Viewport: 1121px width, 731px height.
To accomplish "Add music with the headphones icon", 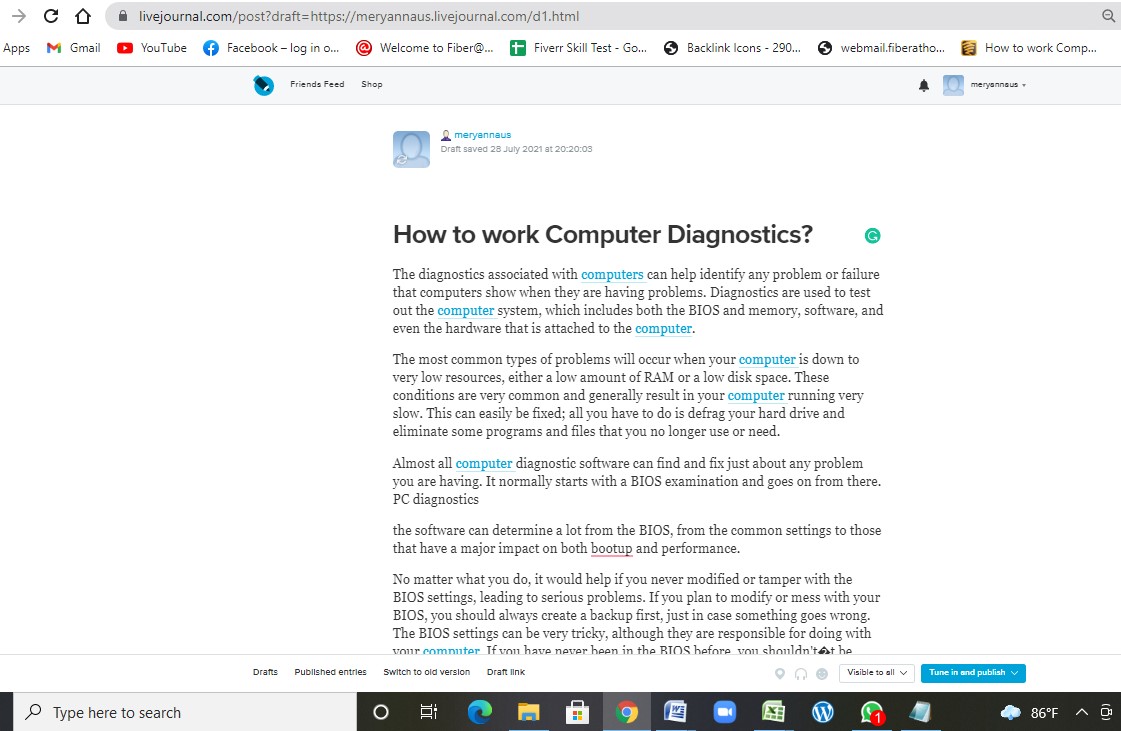I will pyautogui.click(x=801, y=673).
